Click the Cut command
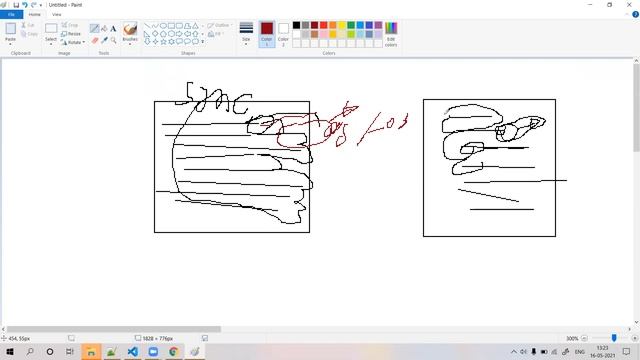The width and height of the screenshot is (640, 360). (28, 25)
